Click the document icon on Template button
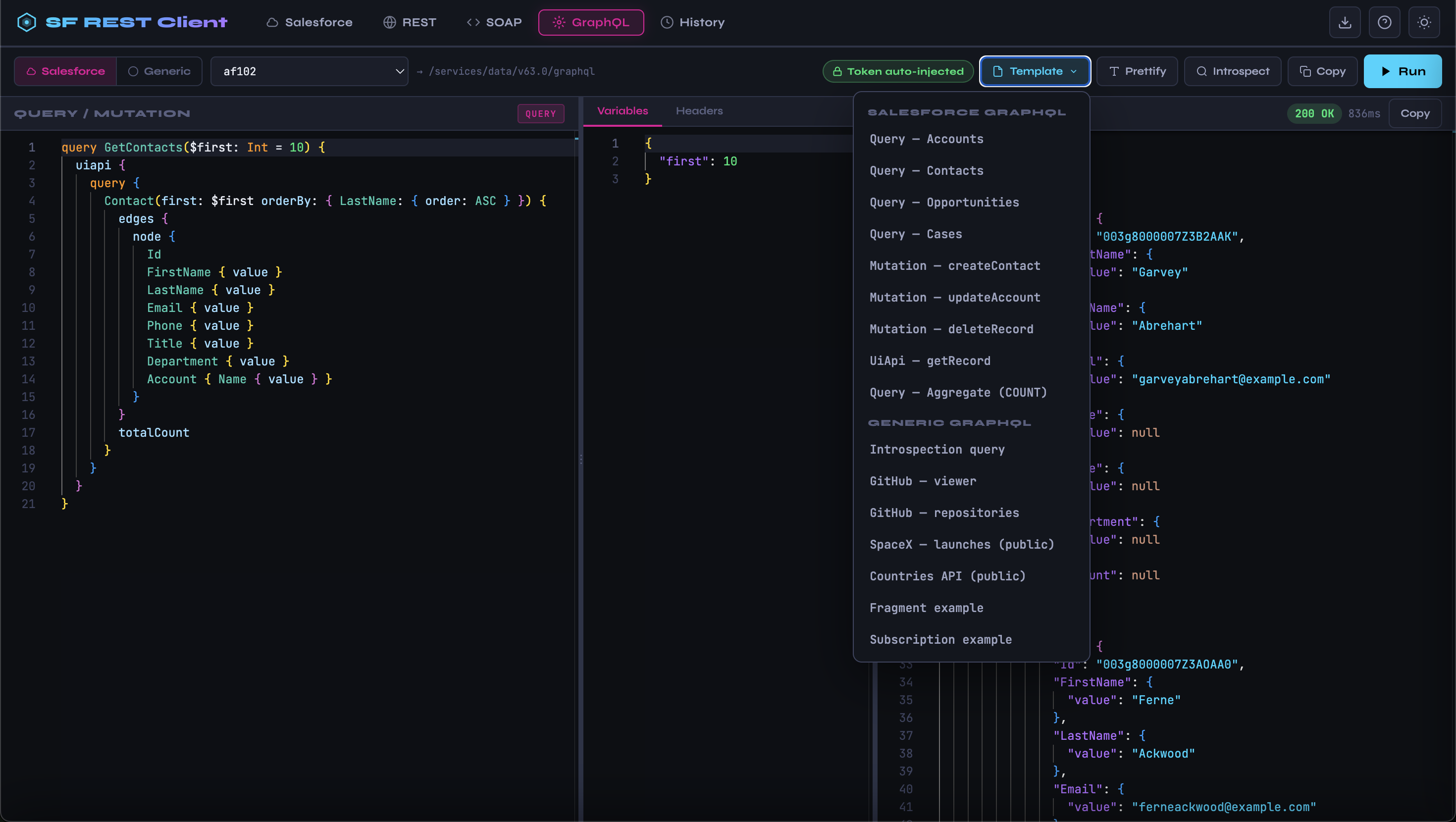Screen dimensions: 1456x822 997,71
